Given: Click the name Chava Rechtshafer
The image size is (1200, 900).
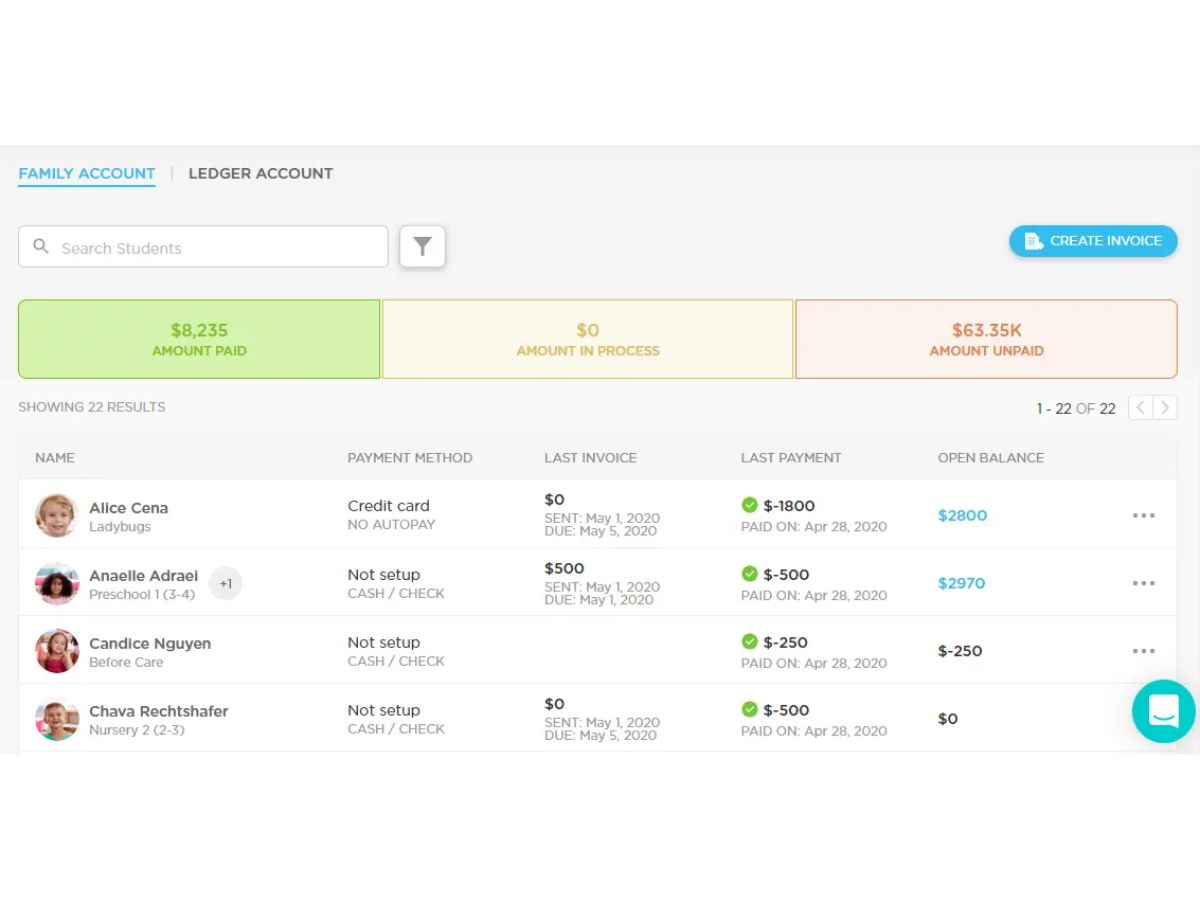Looking at the screenshot, I should 159,712.
